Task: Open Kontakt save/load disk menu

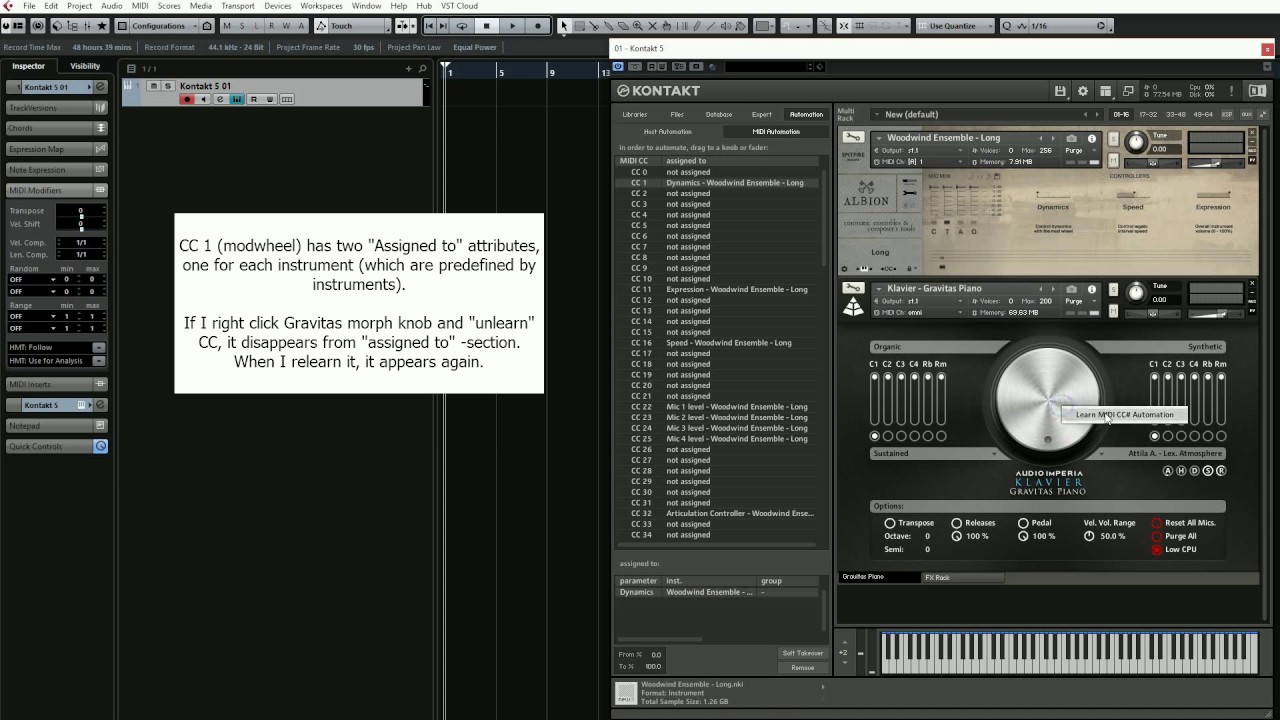Action: [x=1060, y=91]
